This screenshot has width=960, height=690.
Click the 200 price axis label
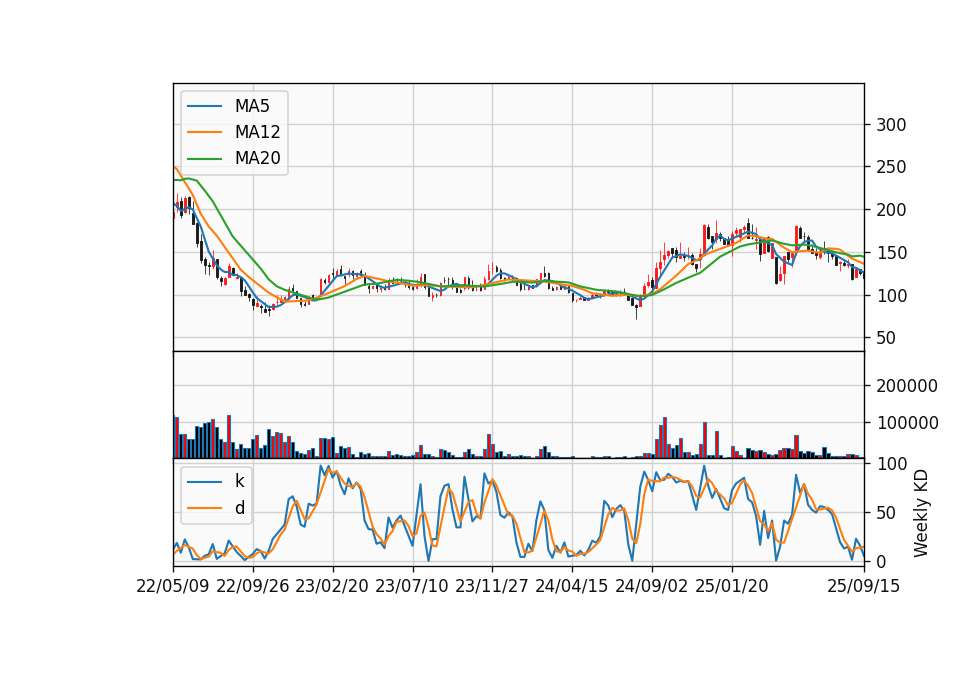point(891,210)
